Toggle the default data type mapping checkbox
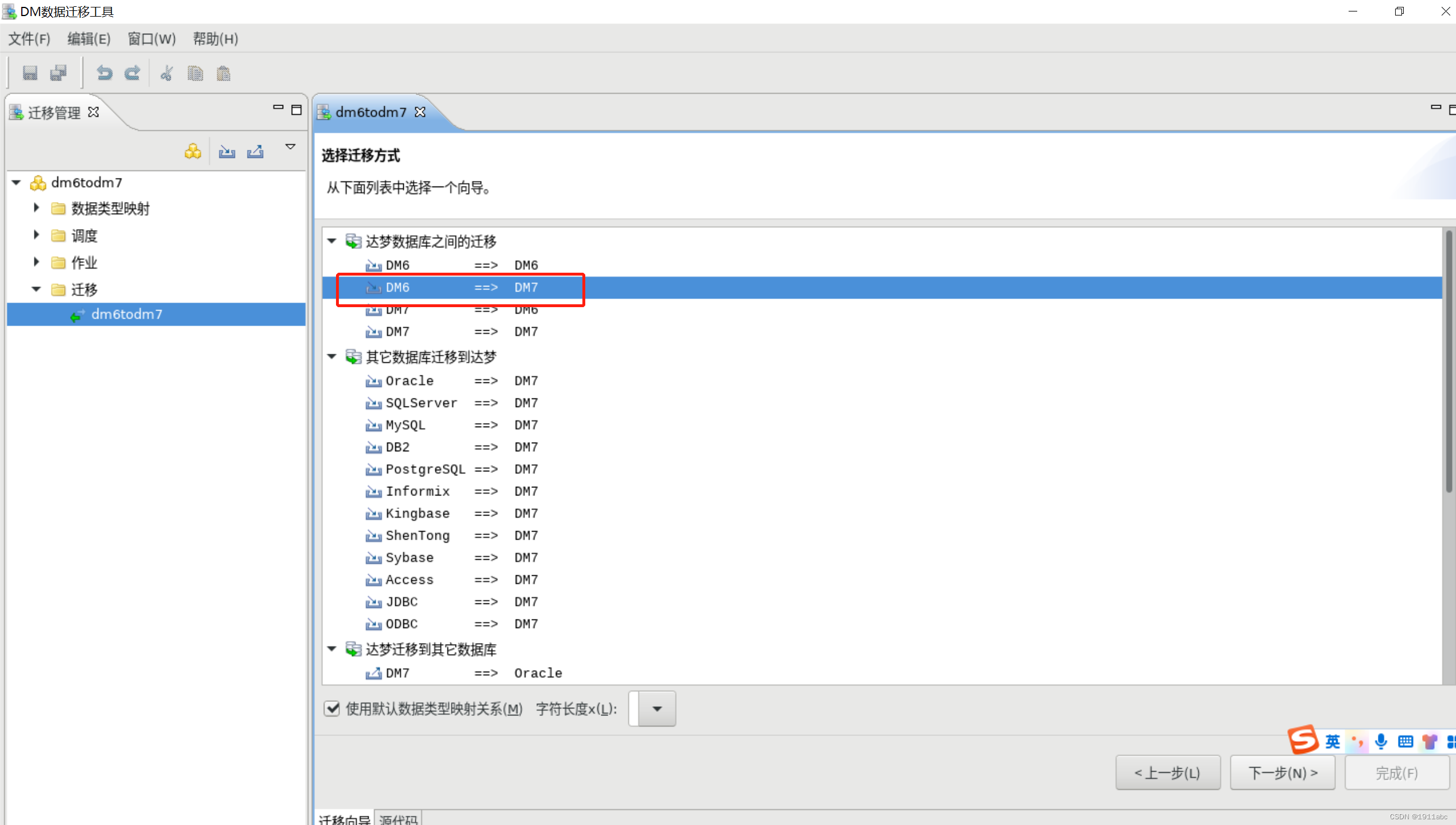The width and height of the screenshot is (1456, 825). coord(332,708)
